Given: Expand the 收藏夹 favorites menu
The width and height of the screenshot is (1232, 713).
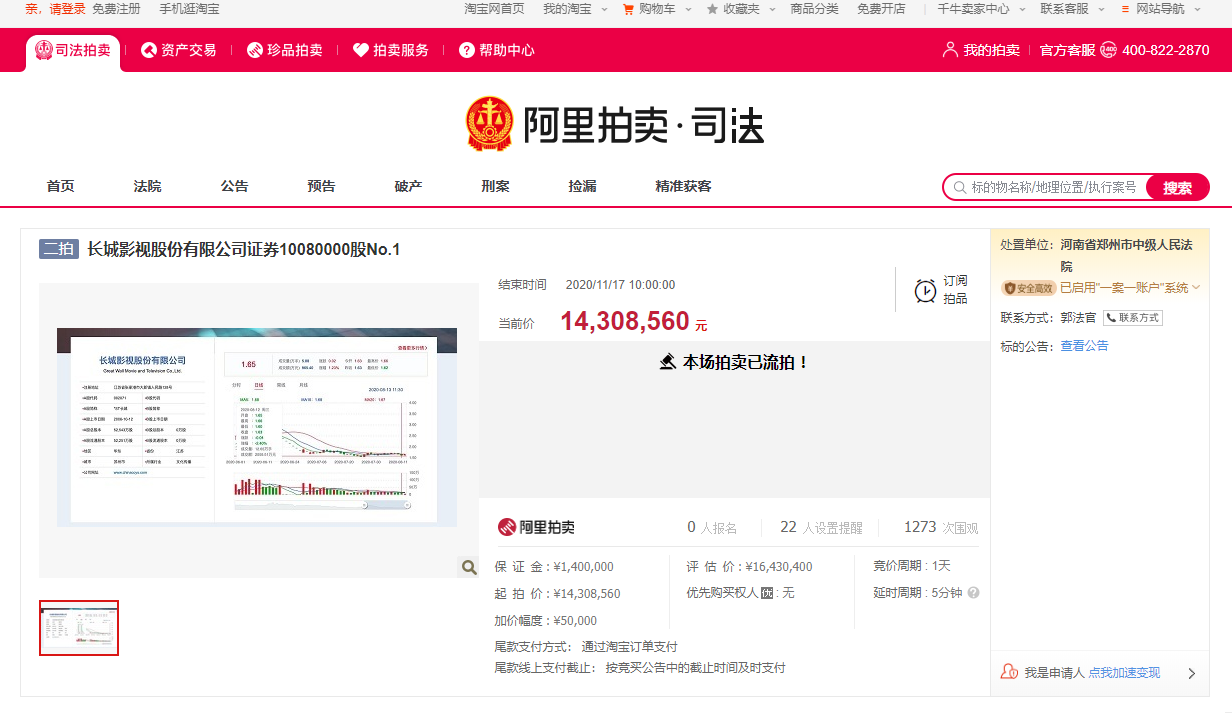Looking at the screenshot, I should coord(739,9).
